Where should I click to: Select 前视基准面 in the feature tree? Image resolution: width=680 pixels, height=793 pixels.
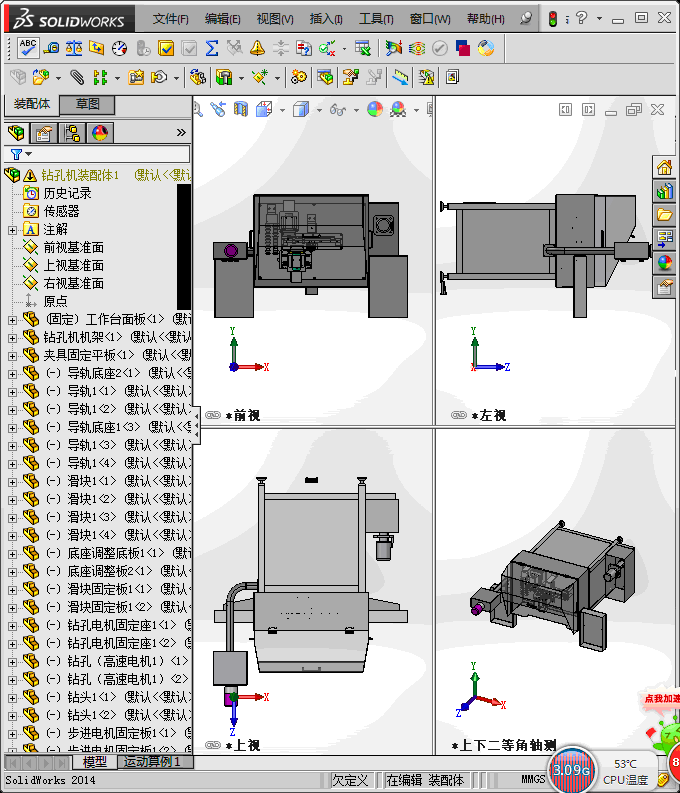(73, 248)
